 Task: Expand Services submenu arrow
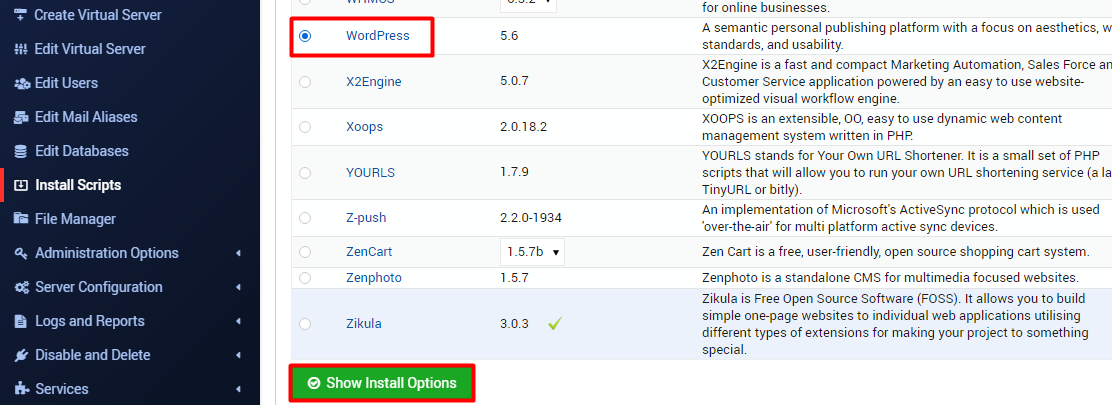pyautogui.click(x=239, y=389)
